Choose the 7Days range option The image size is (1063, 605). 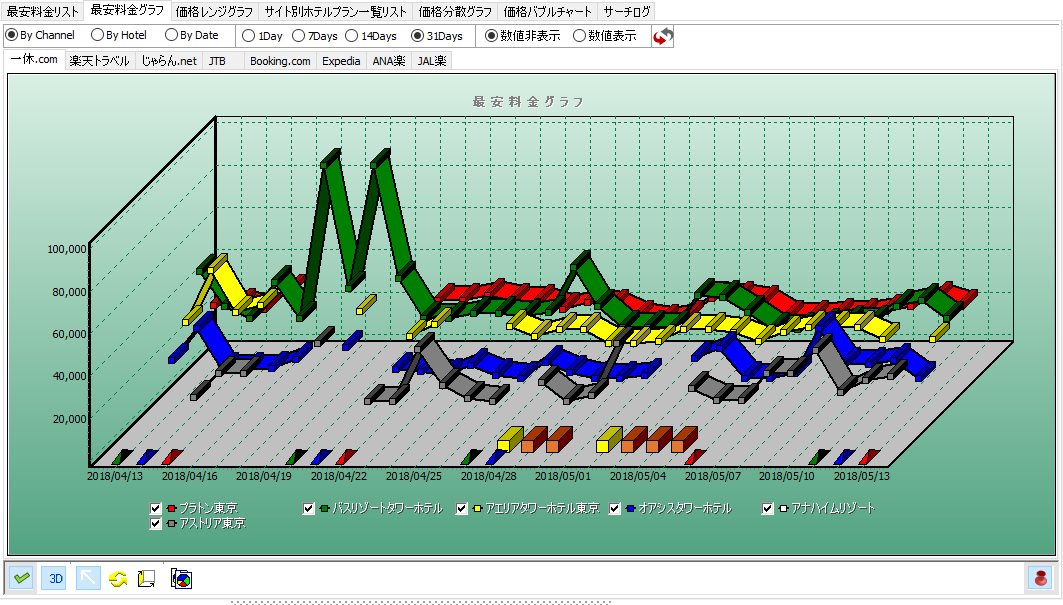click(x=298, y=36)
